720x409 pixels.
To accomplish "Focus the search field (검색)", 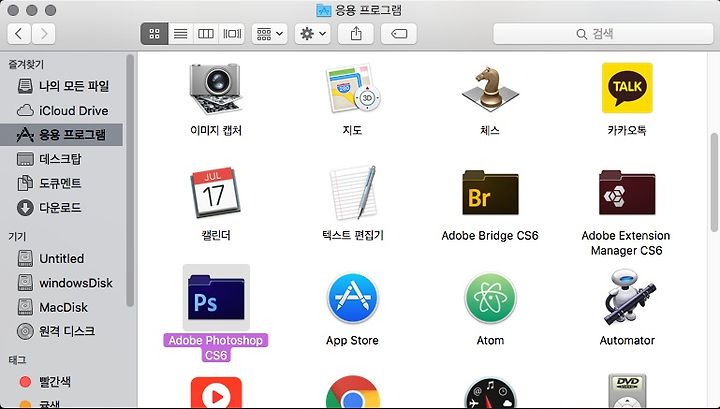I will pyautogui.click(x=603, y=34).
